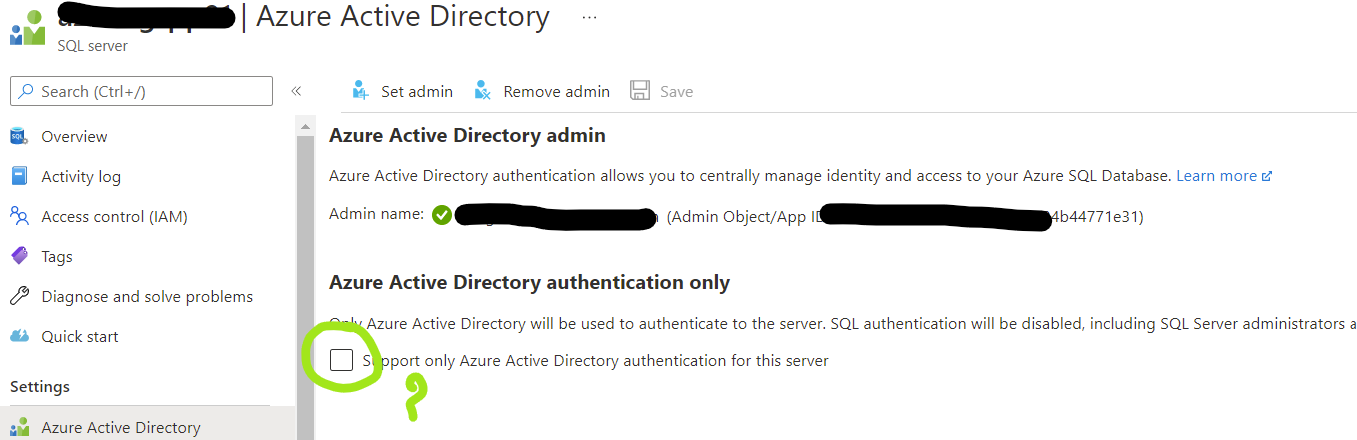Collapse the sidebar with double chevron
The width and height of the screenshot is (1357, 440).
pos(296,91)
